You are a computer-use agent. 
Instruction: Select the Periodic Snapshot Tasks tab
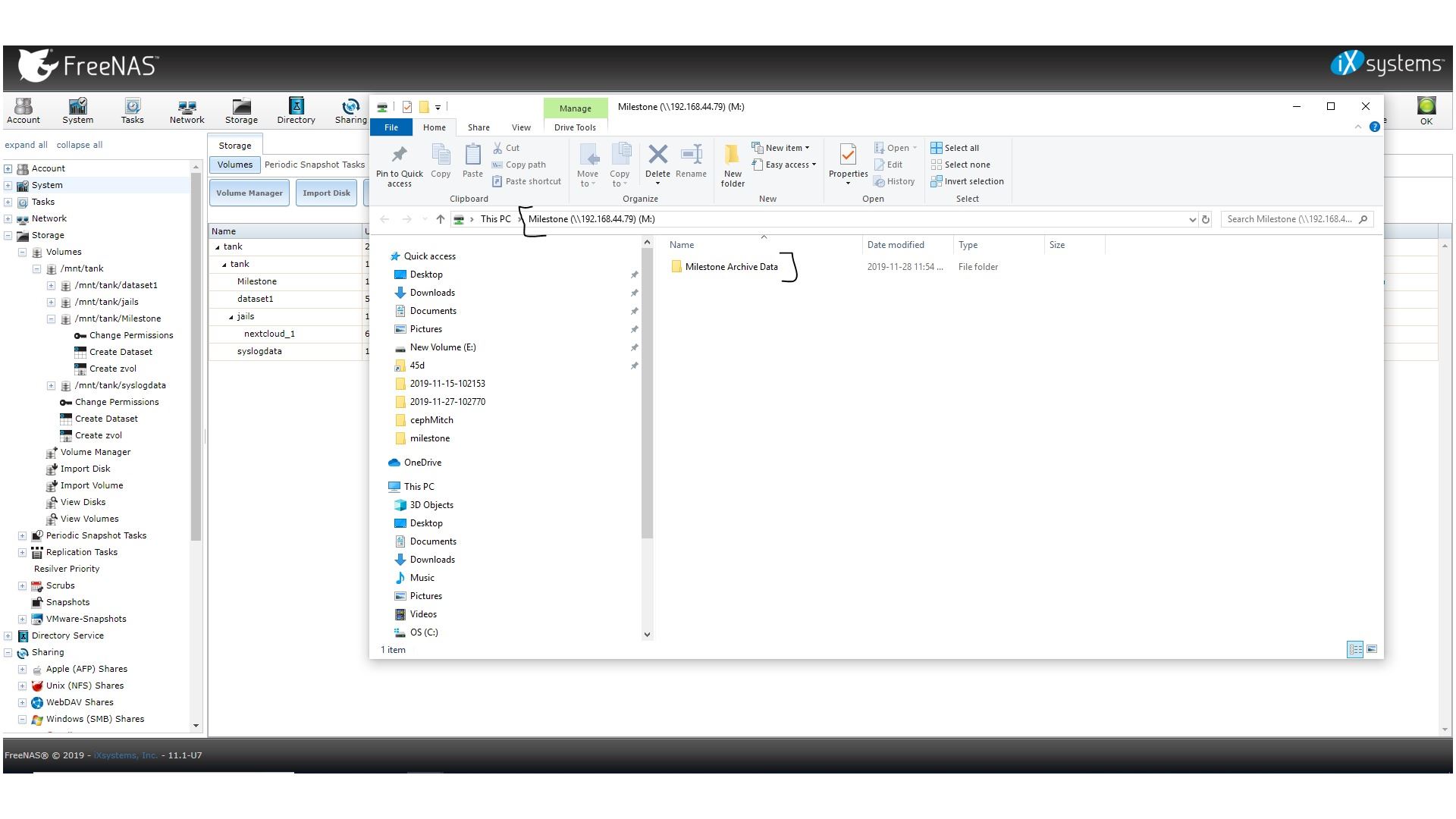[315, 165]
